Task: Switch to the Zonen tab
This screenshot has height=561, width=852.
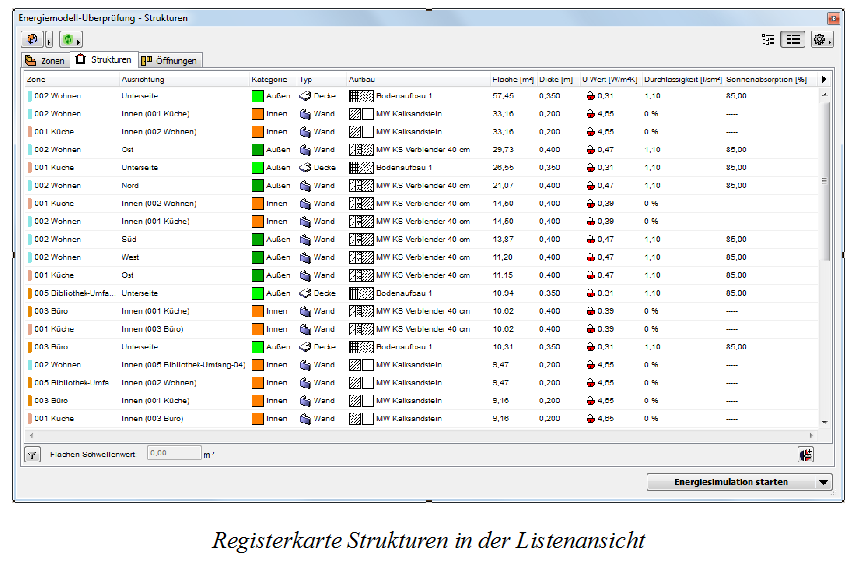Action: coord(46,60)
